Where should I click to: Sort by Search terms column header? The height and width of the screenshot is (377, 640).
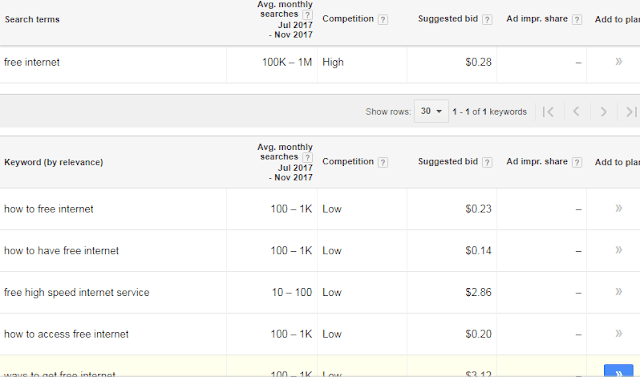[32, 20]
